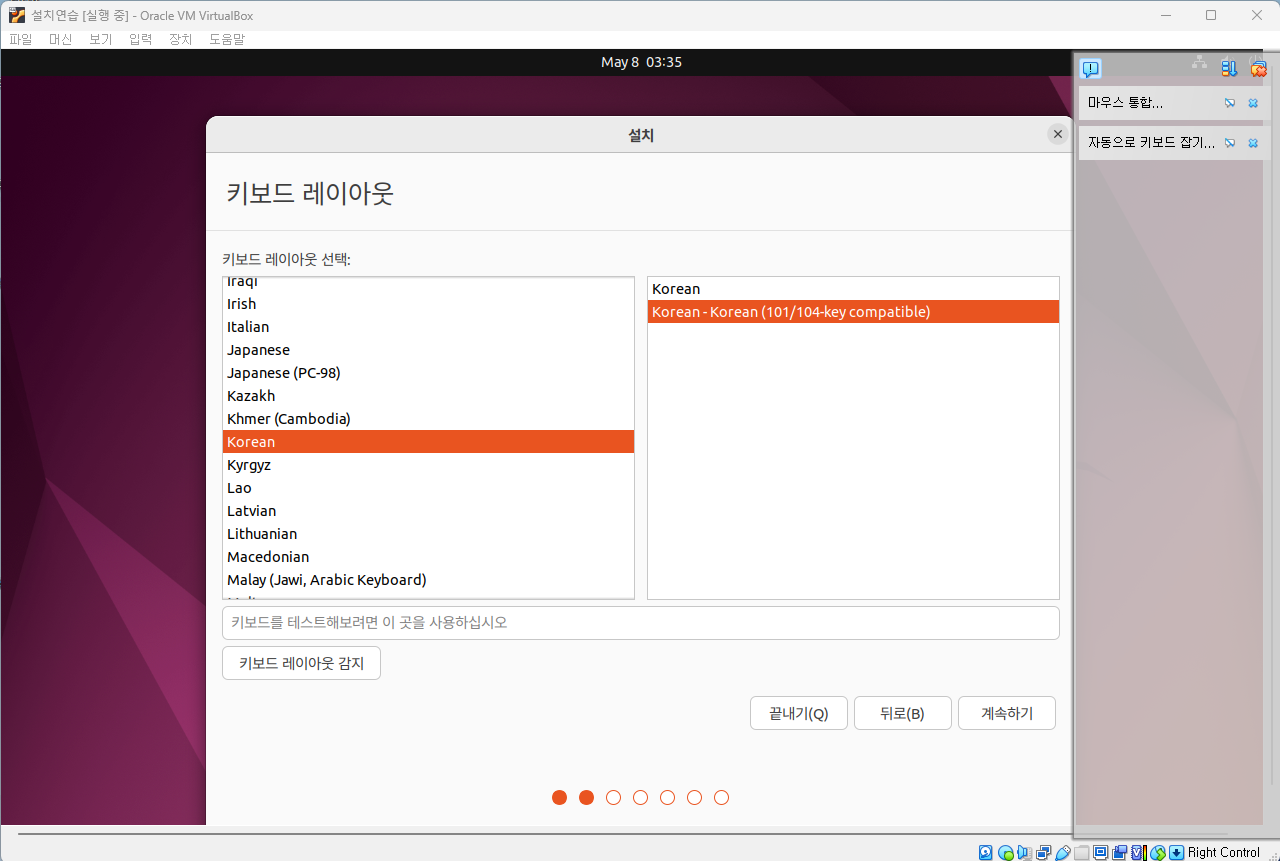Dismiss the 자동으로 키보드 잡기 notification
The height and width of the screenshot is (861, 1280).
click(1253, 143)
